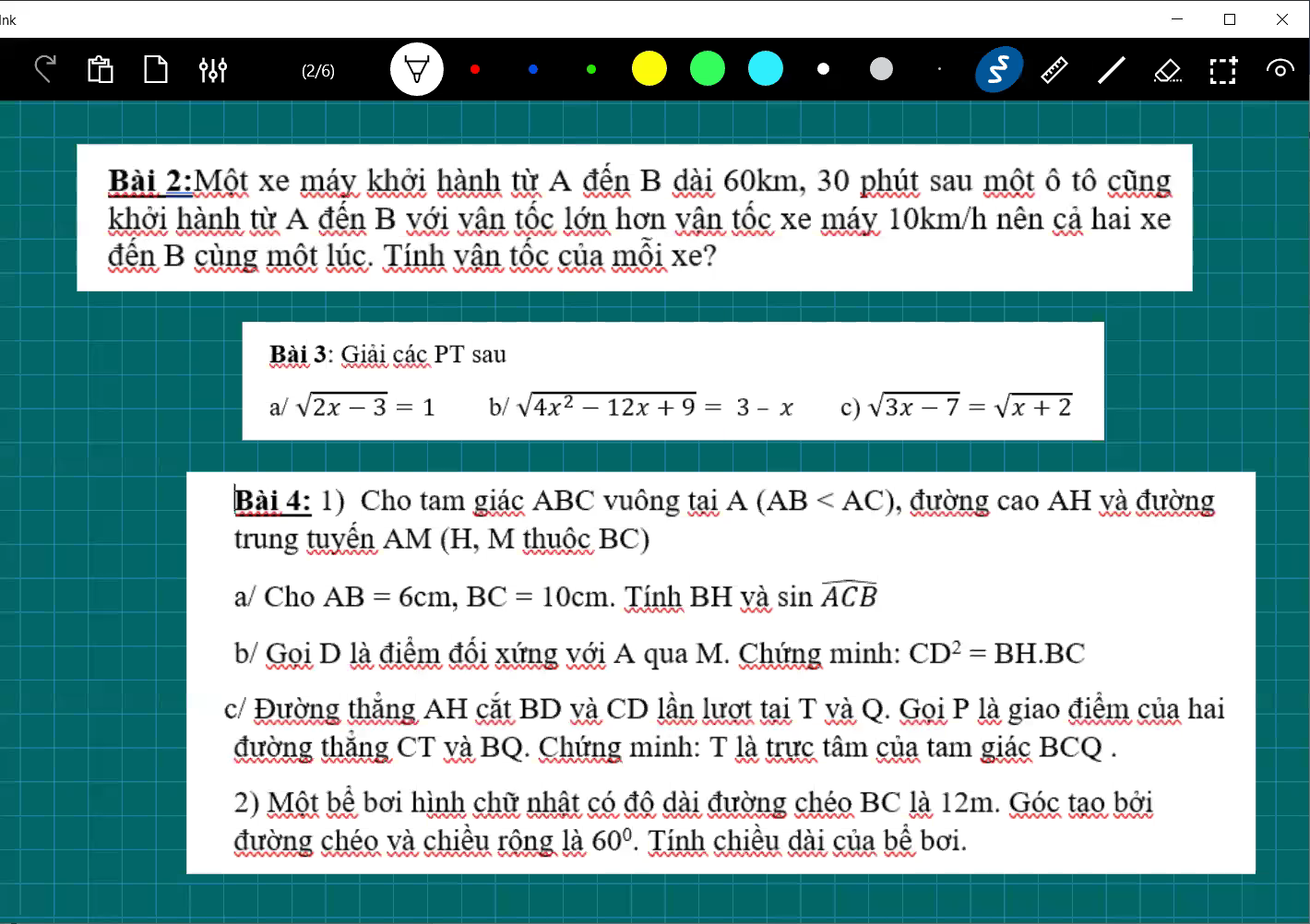Pick the small green pen color
Image resolution: width=1310 pixels, height=924 pixels.
click(x=591, y=68)
